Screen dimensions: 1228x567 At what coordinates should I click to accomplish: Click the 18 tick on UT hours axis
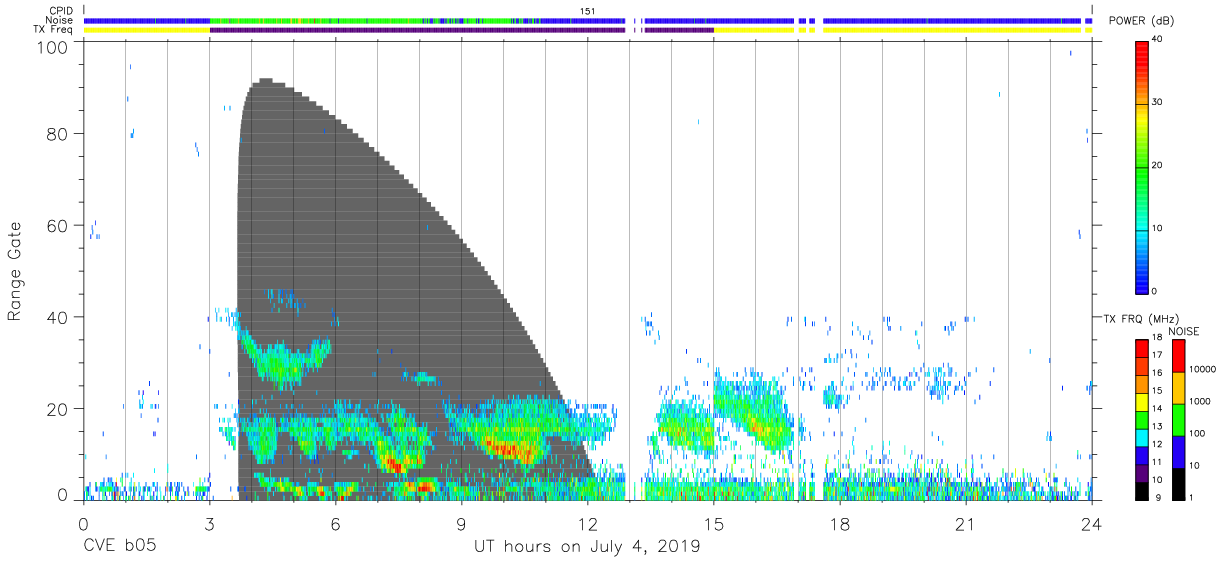(x=840, y=524)
